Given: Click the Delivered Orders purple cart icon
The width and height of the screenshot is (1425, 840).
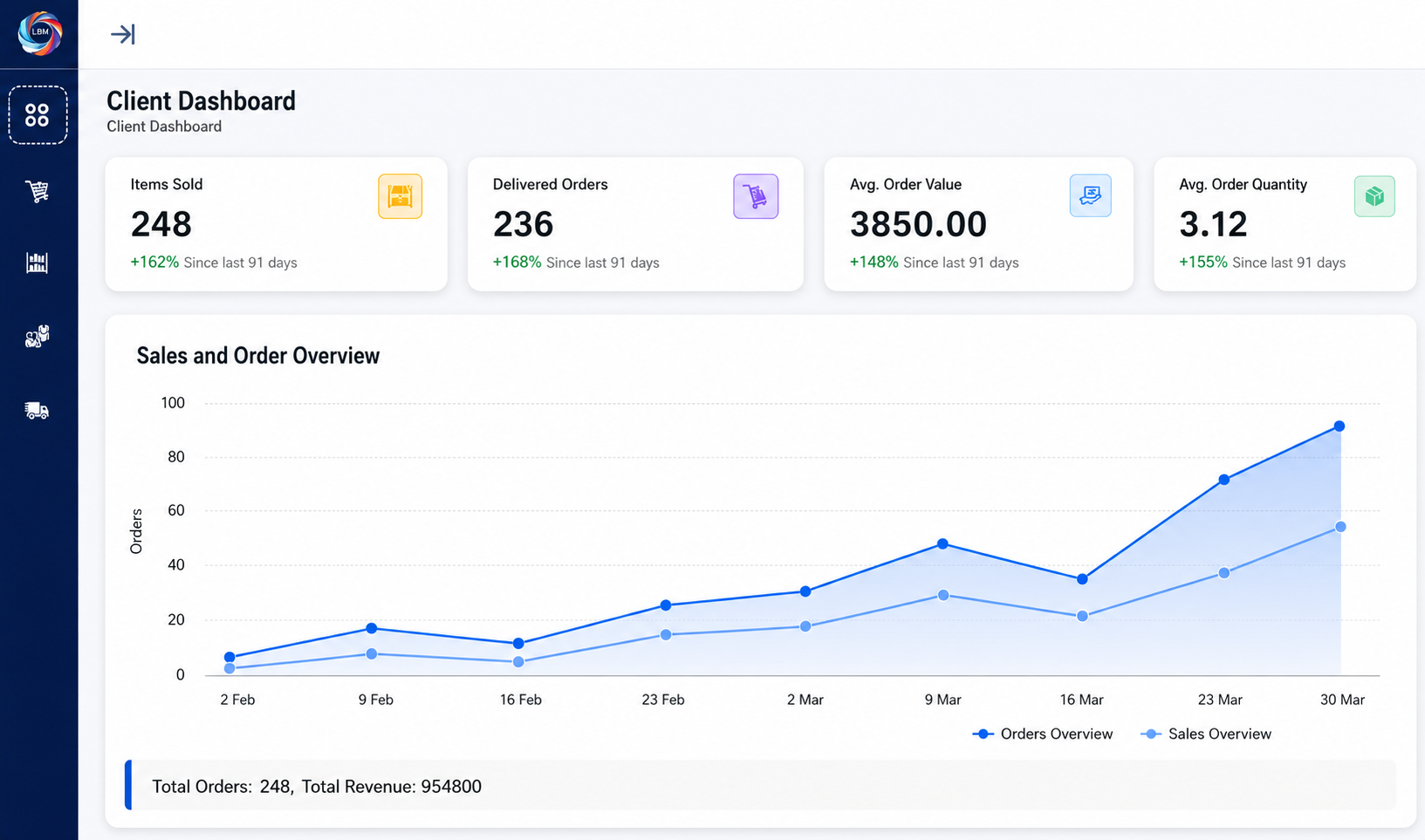Looking at the screenshot, I should [x=756, y=196].
